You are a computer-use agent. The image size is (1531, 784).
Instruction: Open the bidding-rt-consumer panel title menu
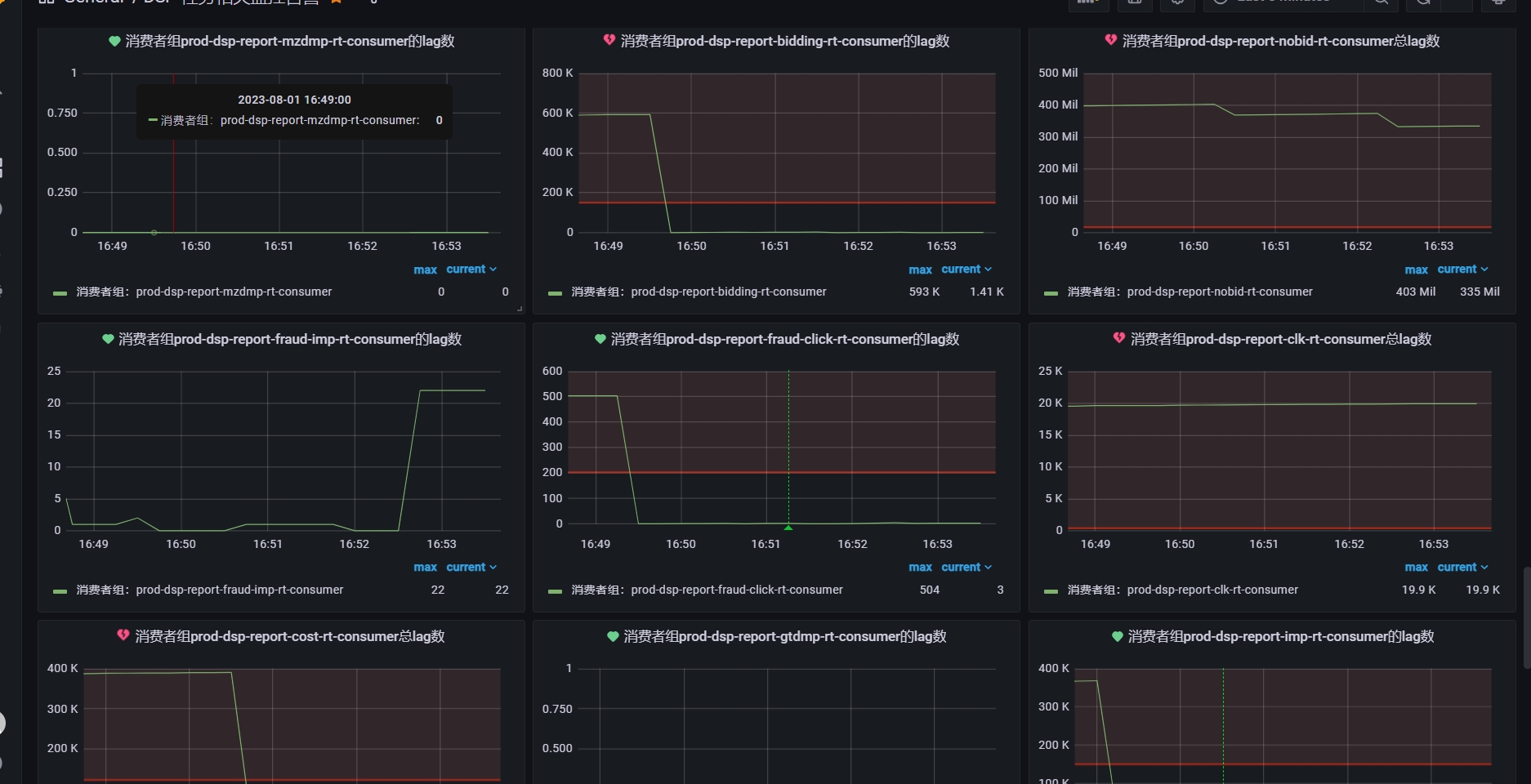[x=785, y=41]
